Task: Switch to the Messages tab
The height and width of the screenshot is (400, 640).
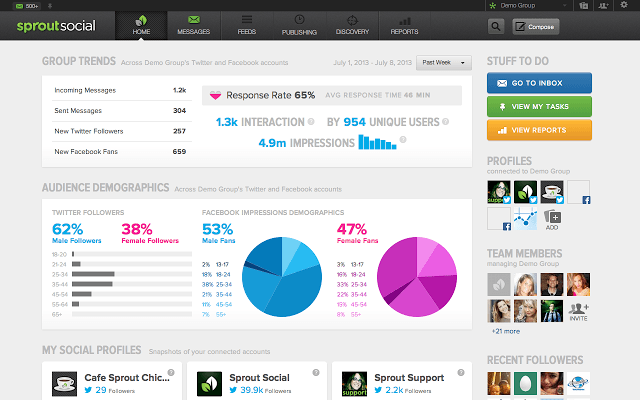Action: pyautogui.click(x=193, y=25)
